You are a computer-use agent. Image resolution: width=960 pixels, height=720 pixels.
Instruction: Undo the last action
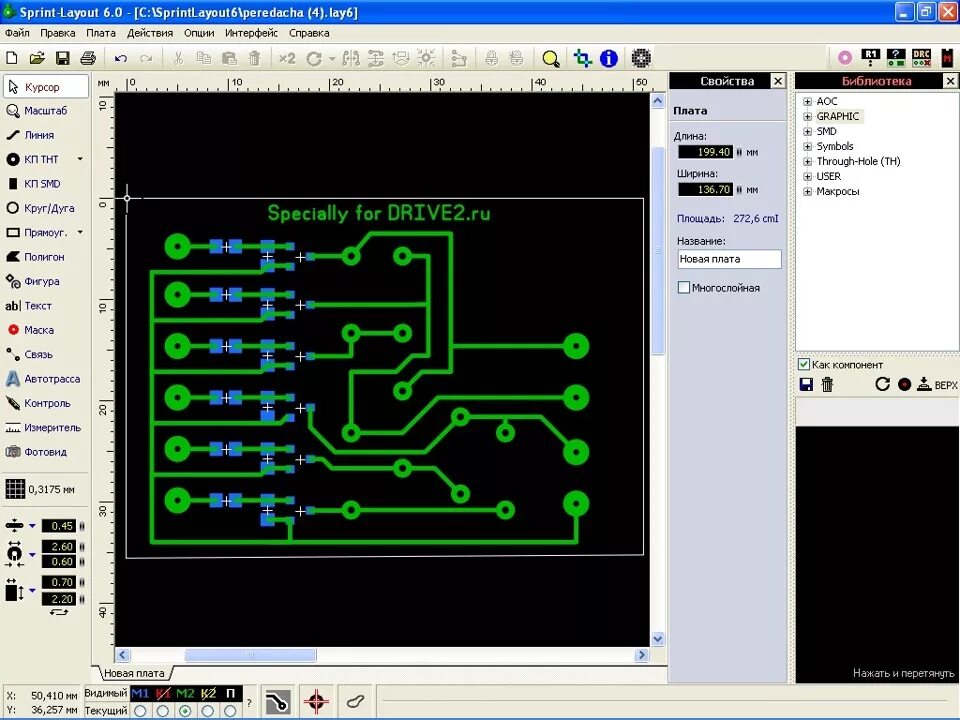point(121,59)
